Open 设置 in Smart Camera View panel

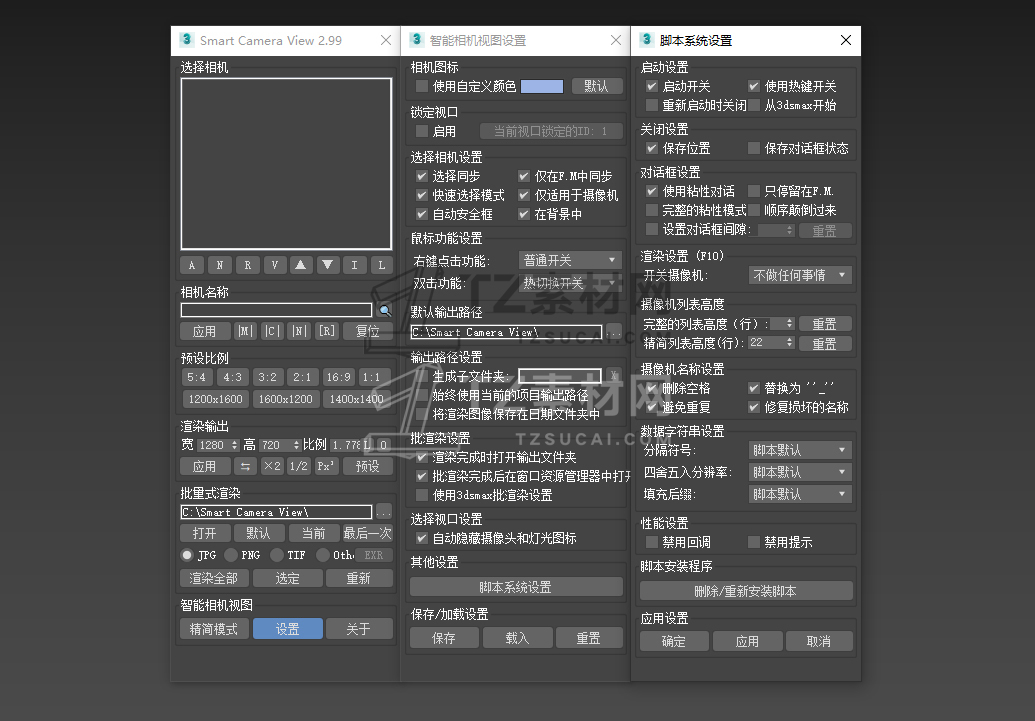pos(287,629)
